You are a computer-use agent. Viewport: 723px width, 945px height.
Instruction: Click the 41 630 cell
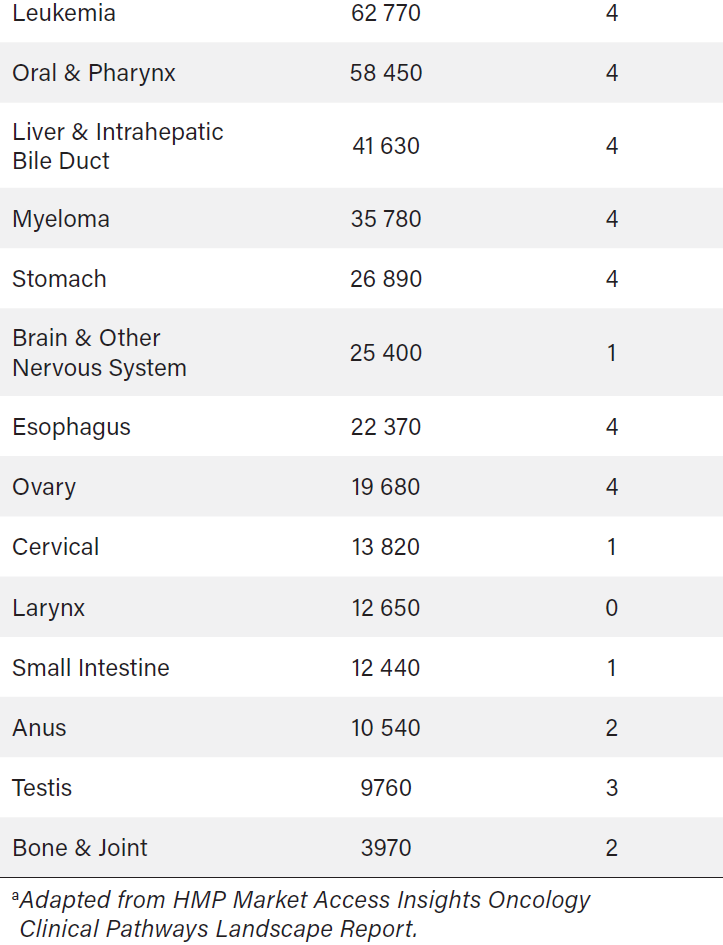(386, 146)
